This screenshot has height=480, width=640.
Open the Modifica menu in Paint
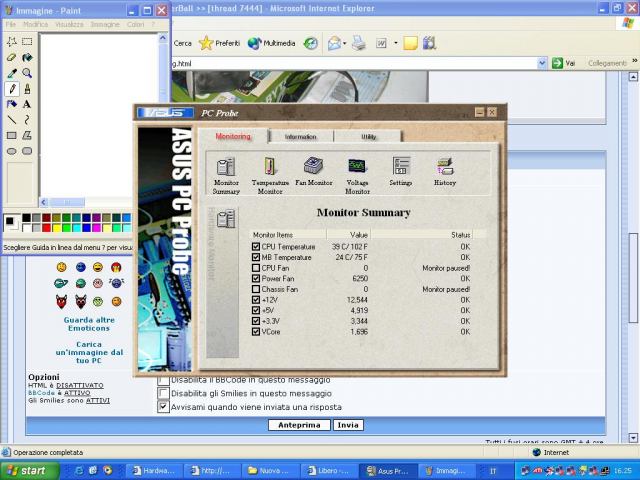[36, 24]
